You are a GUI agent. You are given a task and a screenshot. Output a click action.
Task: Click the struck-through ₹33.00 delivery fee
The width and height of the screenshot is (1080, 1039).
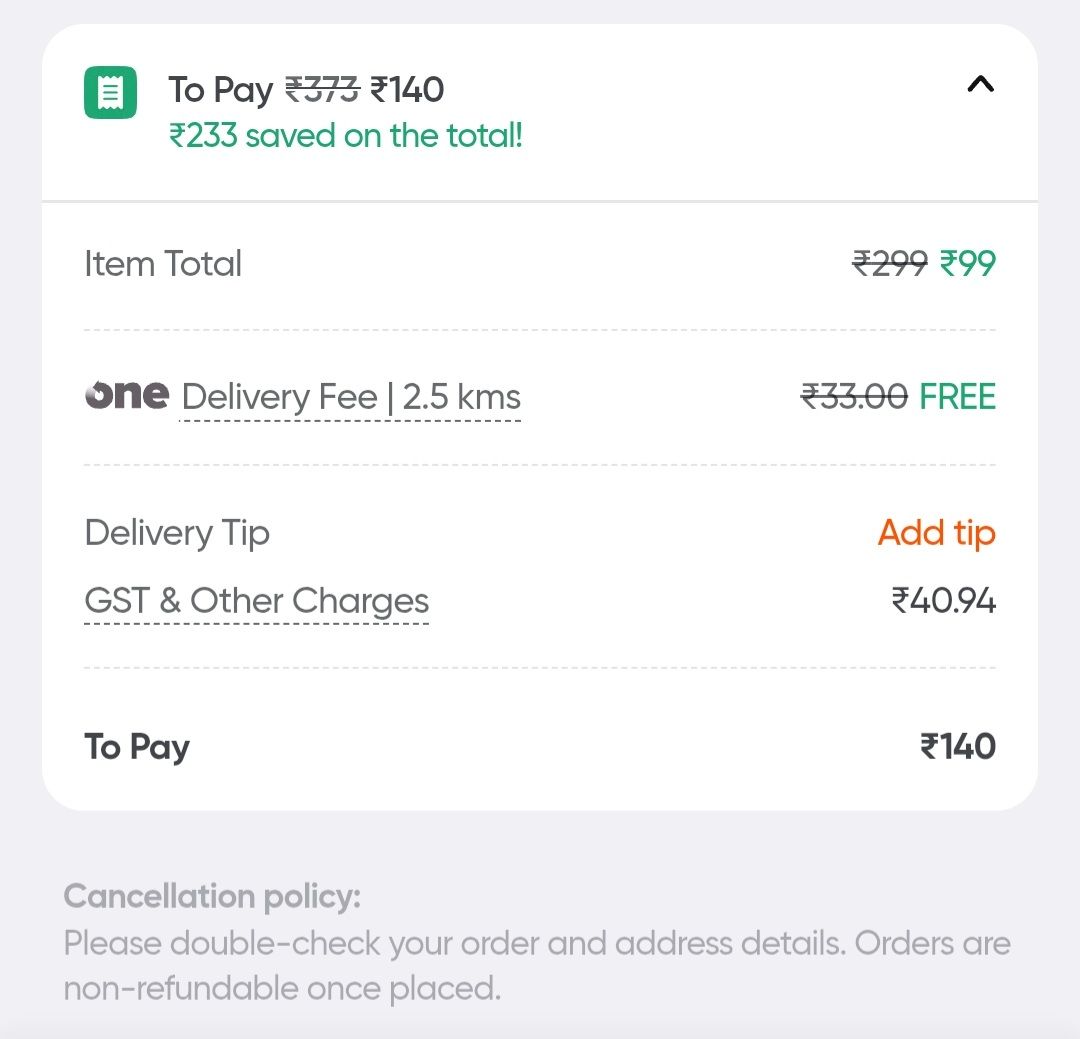(854, 397)
